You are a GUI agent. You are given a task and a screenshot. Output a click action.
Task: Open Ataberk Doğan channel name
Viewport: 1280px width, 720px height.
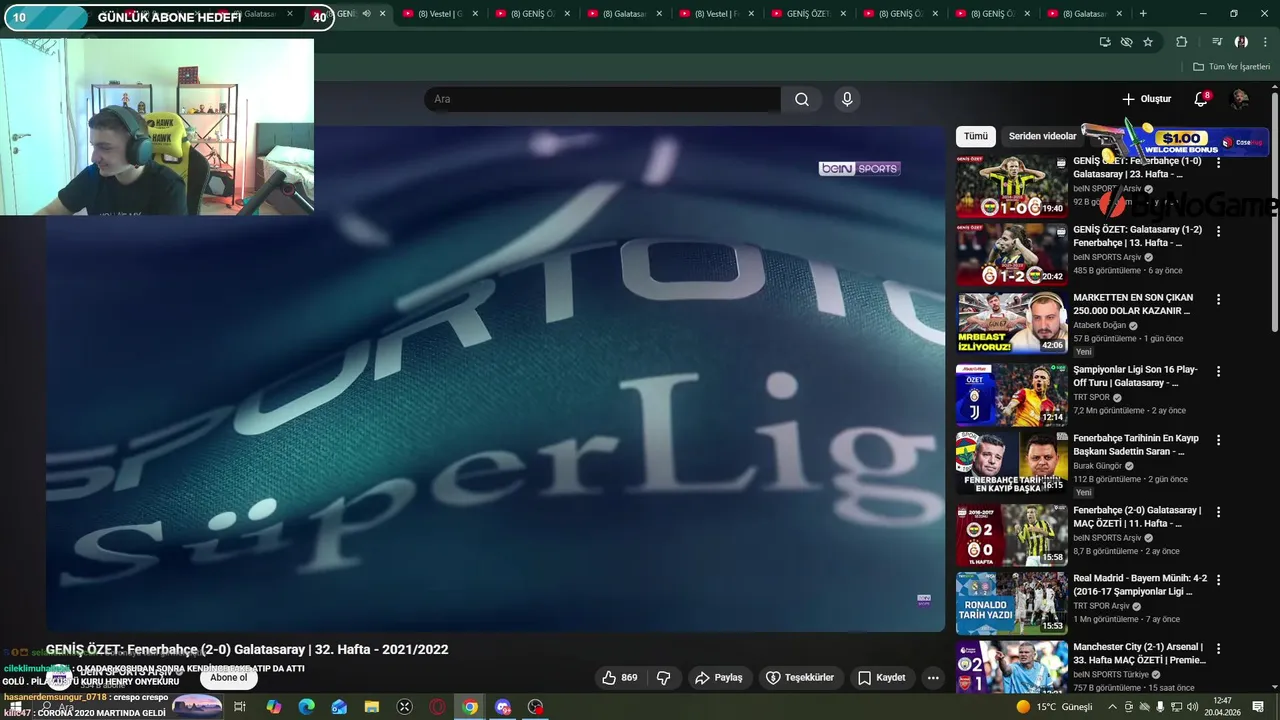(x=1099, y=325)
